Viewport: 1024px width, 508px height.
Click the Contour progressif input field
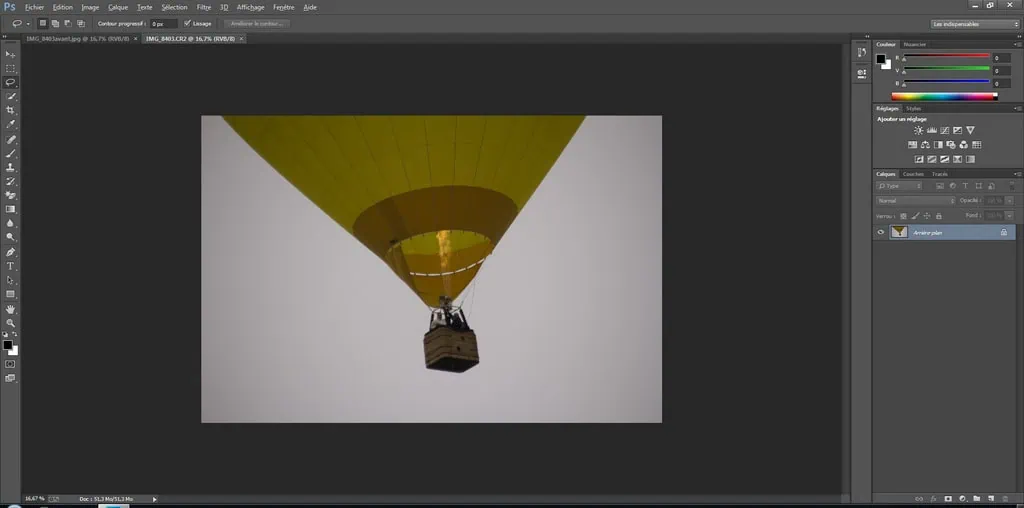[163, 23]
